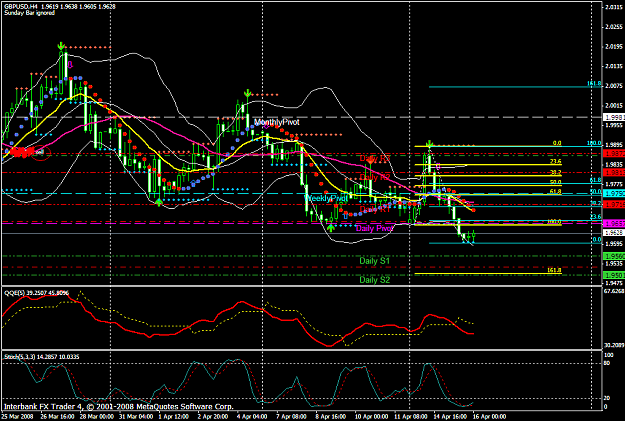Screen dimensions: 625x421
Task: Select the 31 Mar 04:00 date label
Action: tap(136, 417)
